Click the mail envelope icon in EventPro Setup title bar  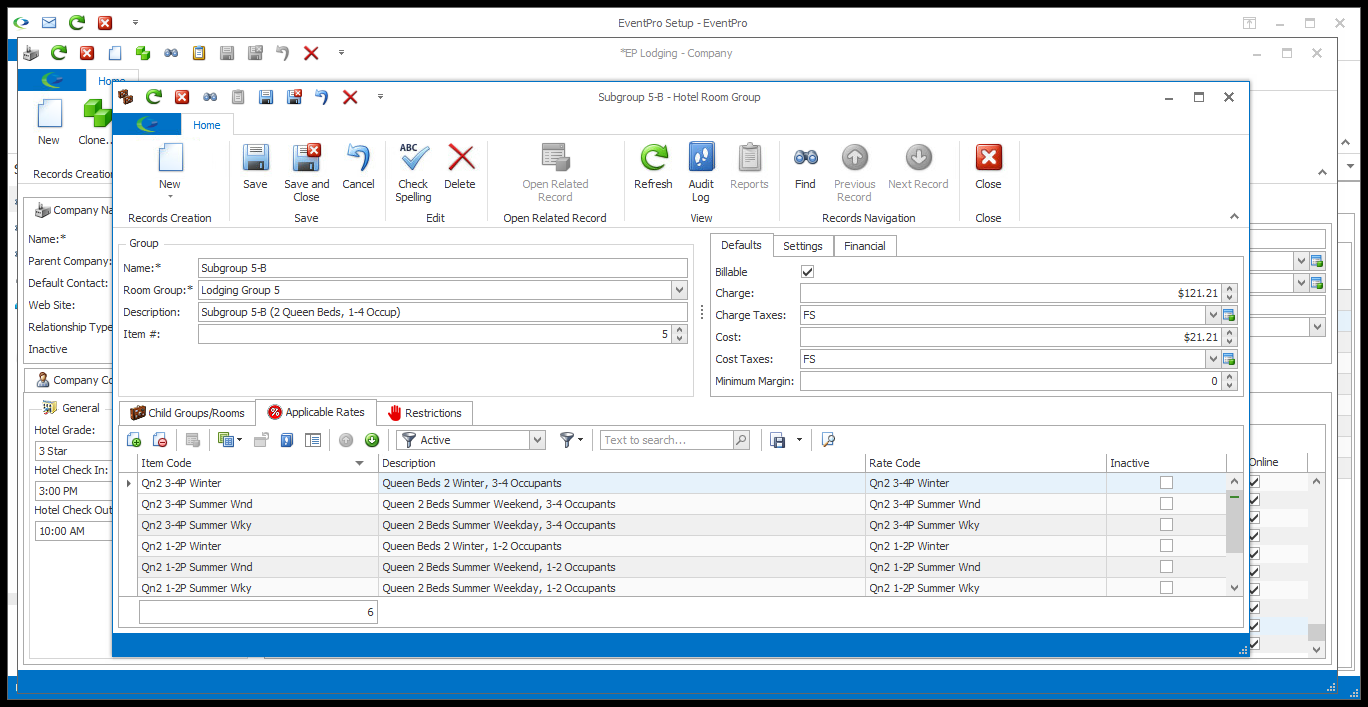49,22
